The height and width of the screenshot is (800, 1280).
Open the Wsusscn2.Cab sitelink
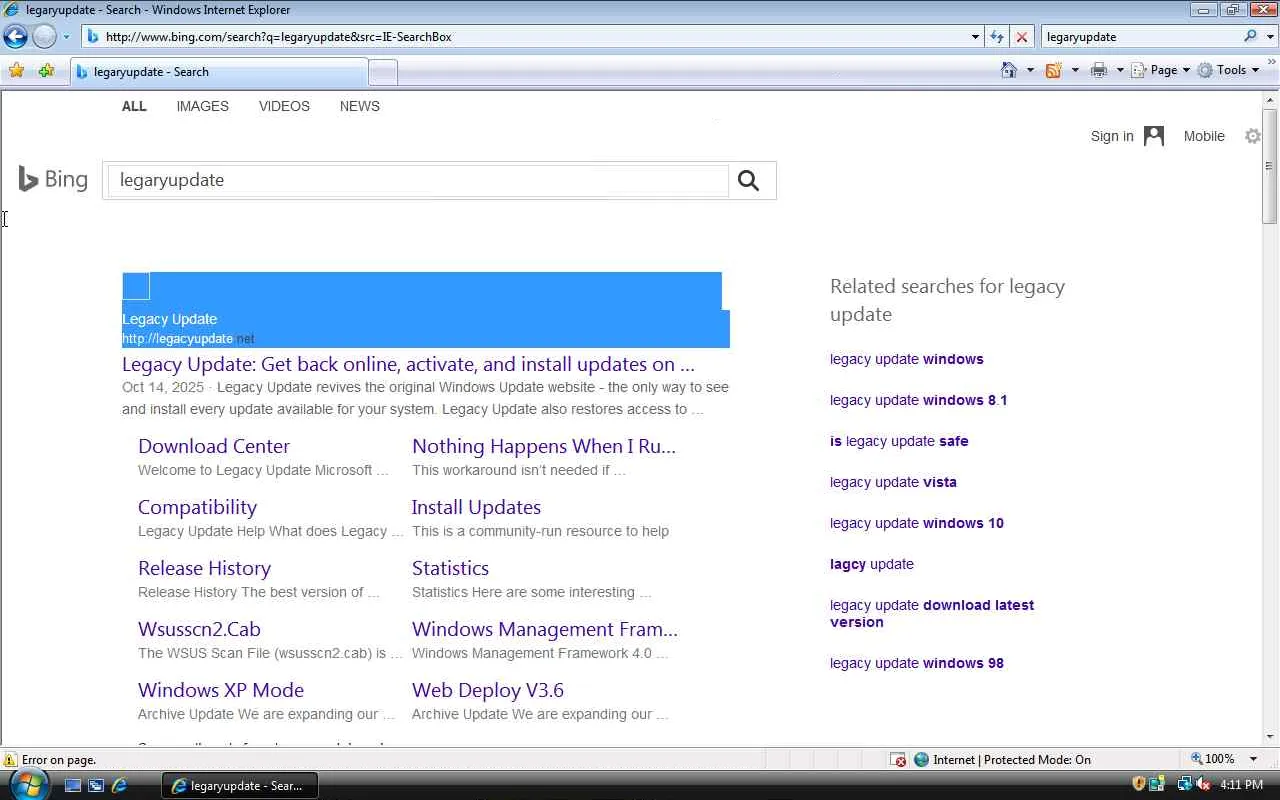pos(199,629)
